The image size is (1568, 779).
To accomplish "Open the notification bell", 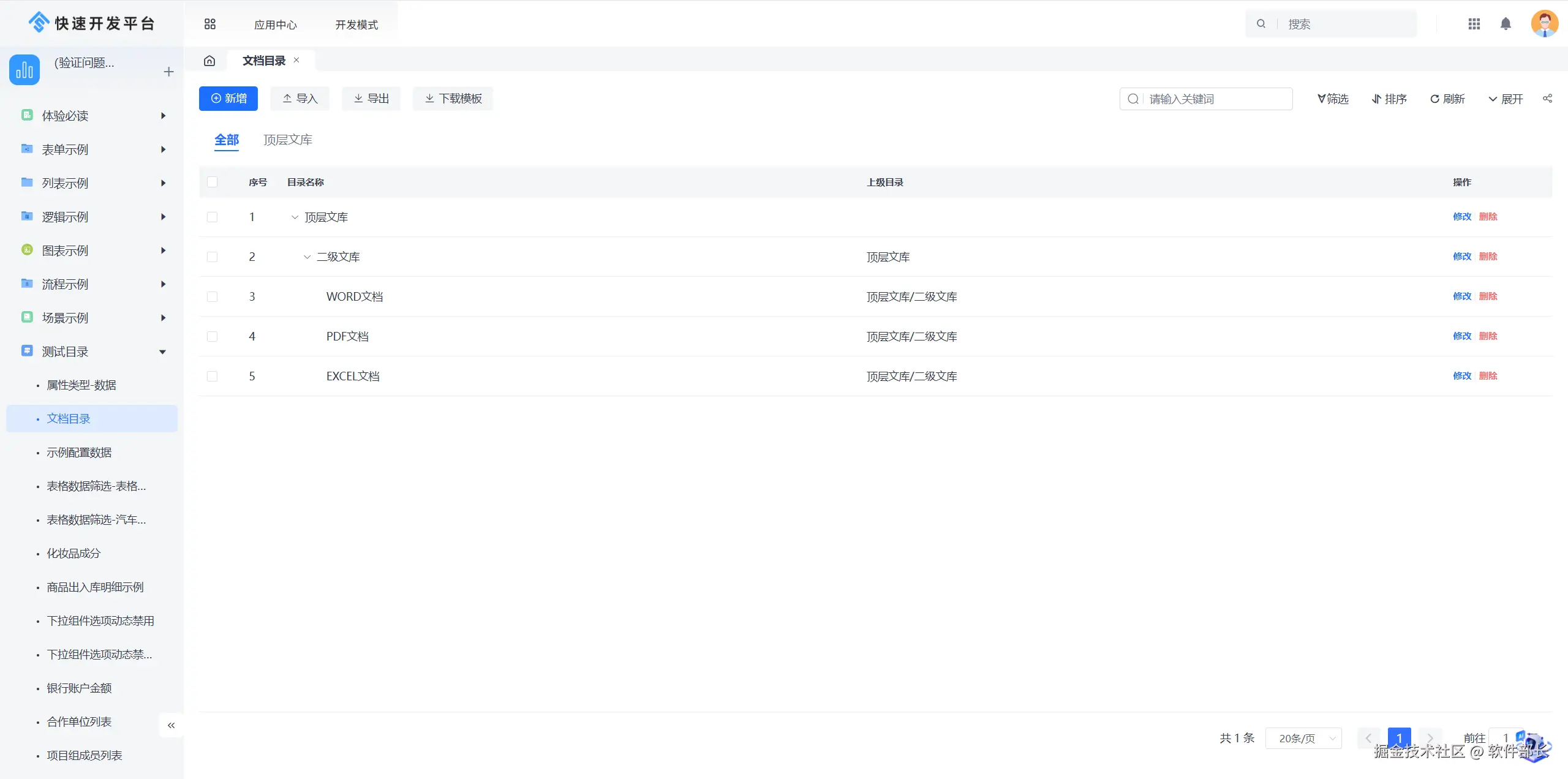I will [x=1506, y=24].
